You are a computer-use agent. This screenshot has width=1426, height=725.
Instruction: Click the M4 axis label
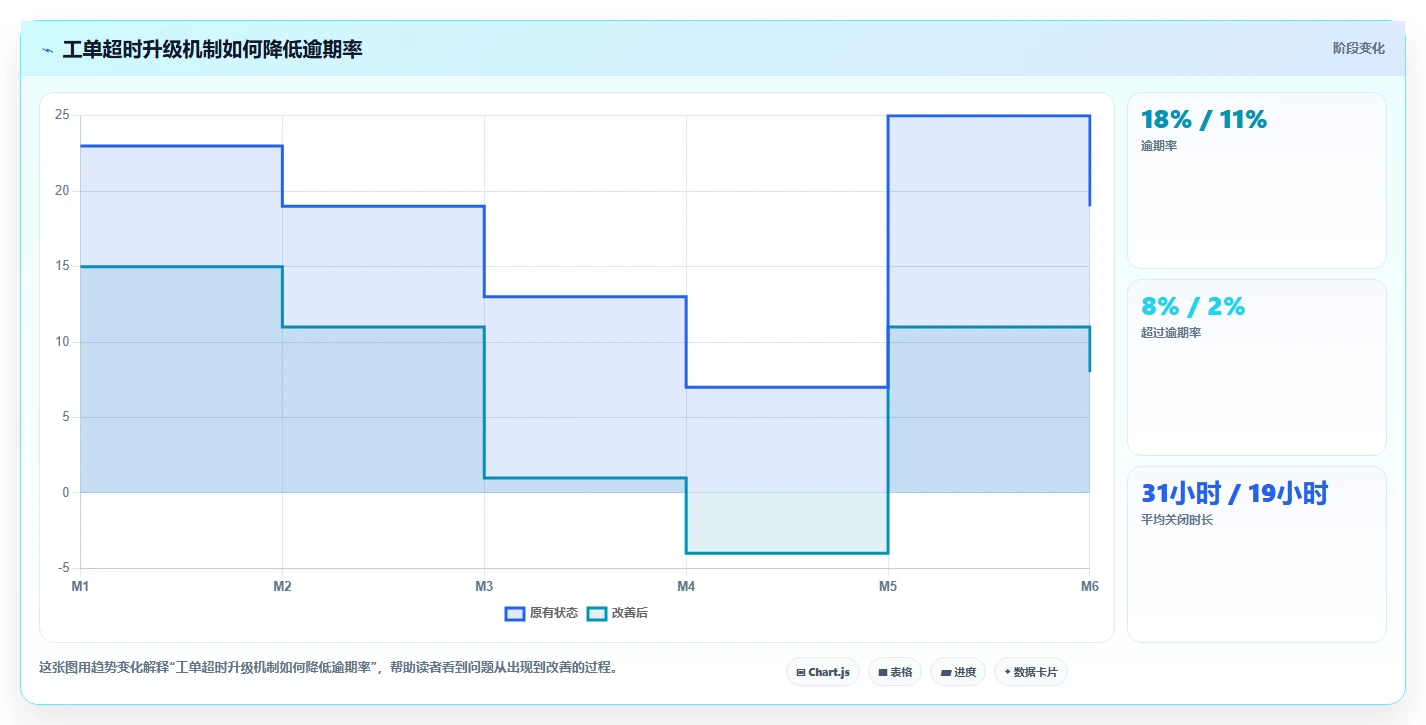pyautogui.click(x=686, y=587)
